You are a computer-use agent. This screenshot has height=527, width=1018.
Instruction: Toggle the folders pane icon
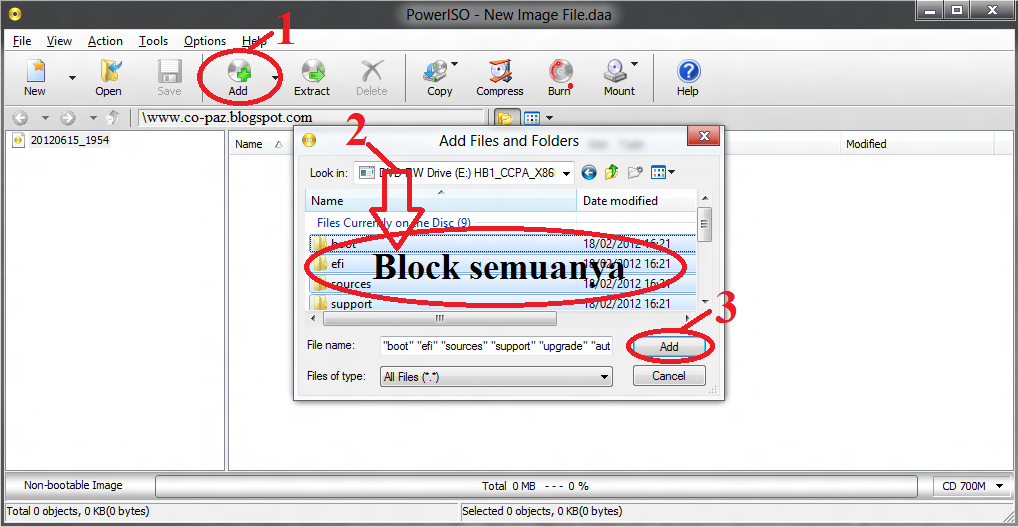(x=505, y=118)
